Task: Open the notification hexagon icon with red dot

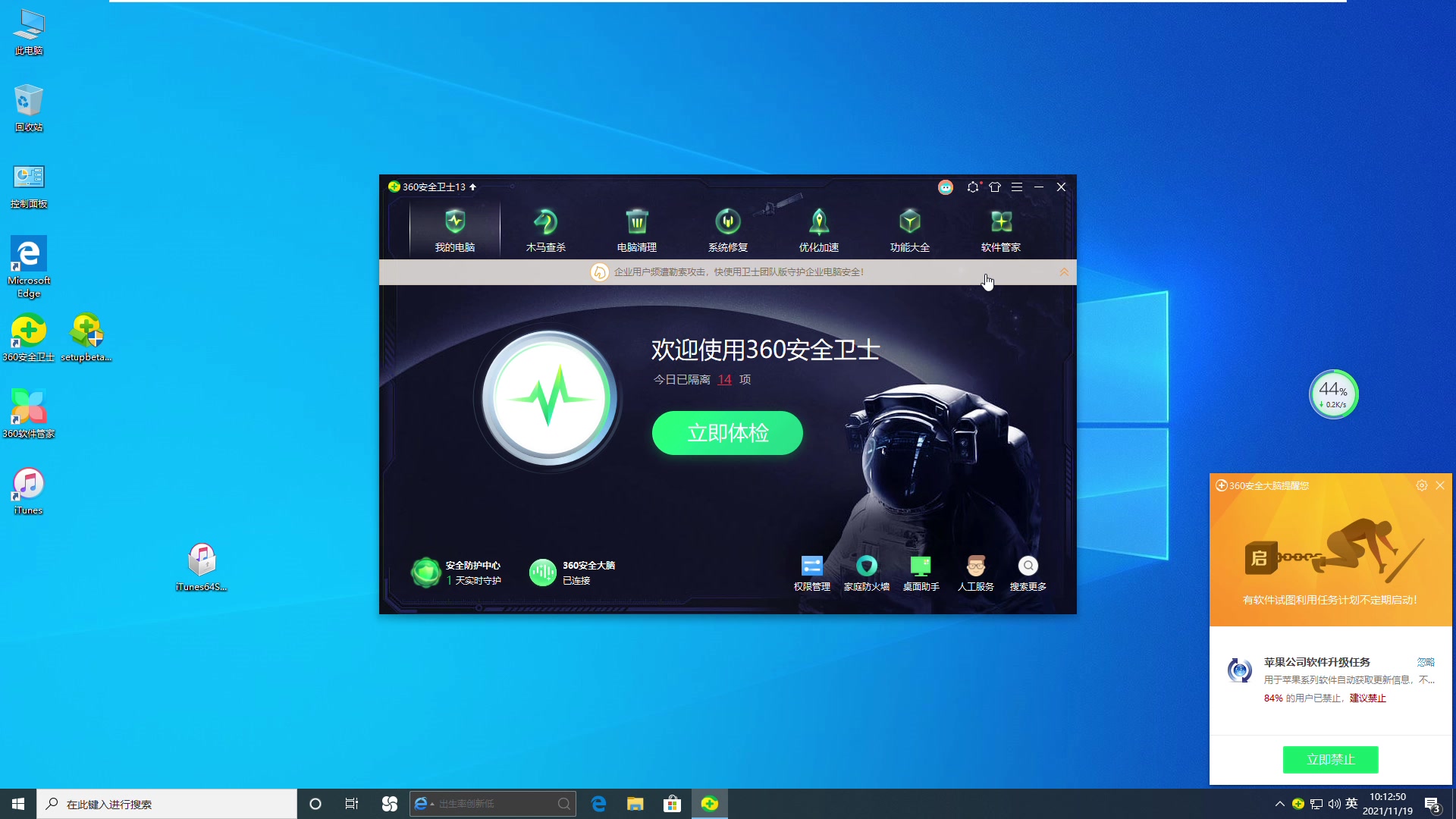Action: point(974,187)
